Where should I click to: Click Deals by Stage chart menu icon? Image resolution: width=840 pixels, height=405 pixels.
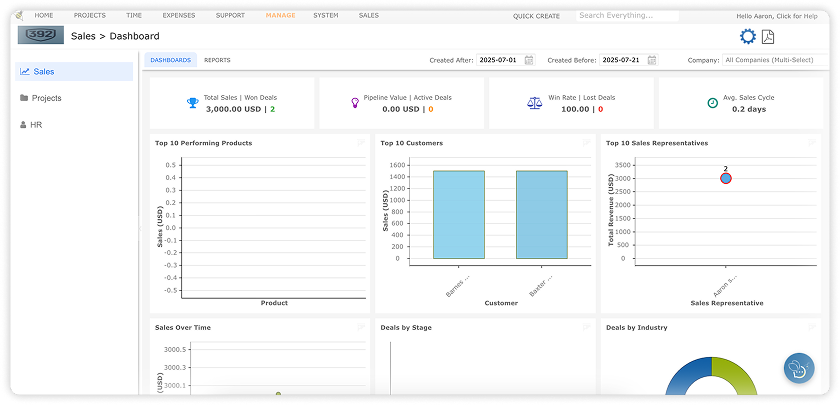click(x=587, y=327)
